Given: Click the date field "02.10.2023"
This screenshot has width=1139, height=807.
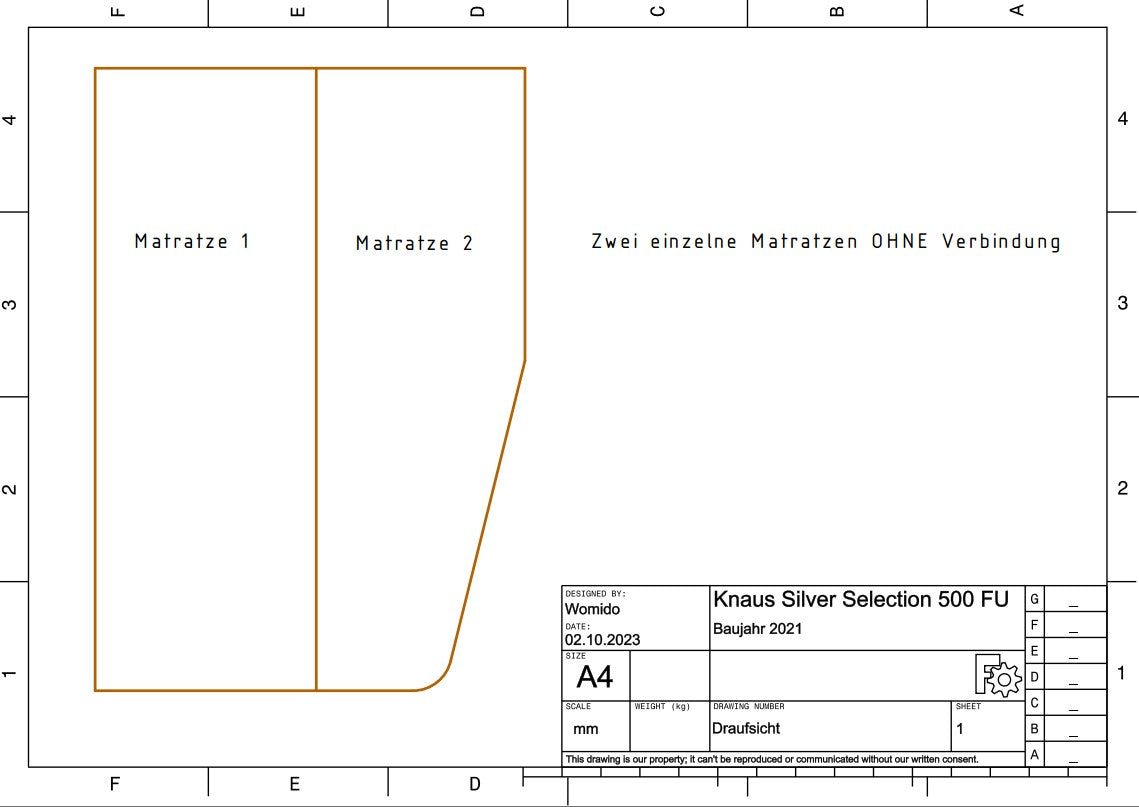Looking at the screenshot, I should (602, 640).
